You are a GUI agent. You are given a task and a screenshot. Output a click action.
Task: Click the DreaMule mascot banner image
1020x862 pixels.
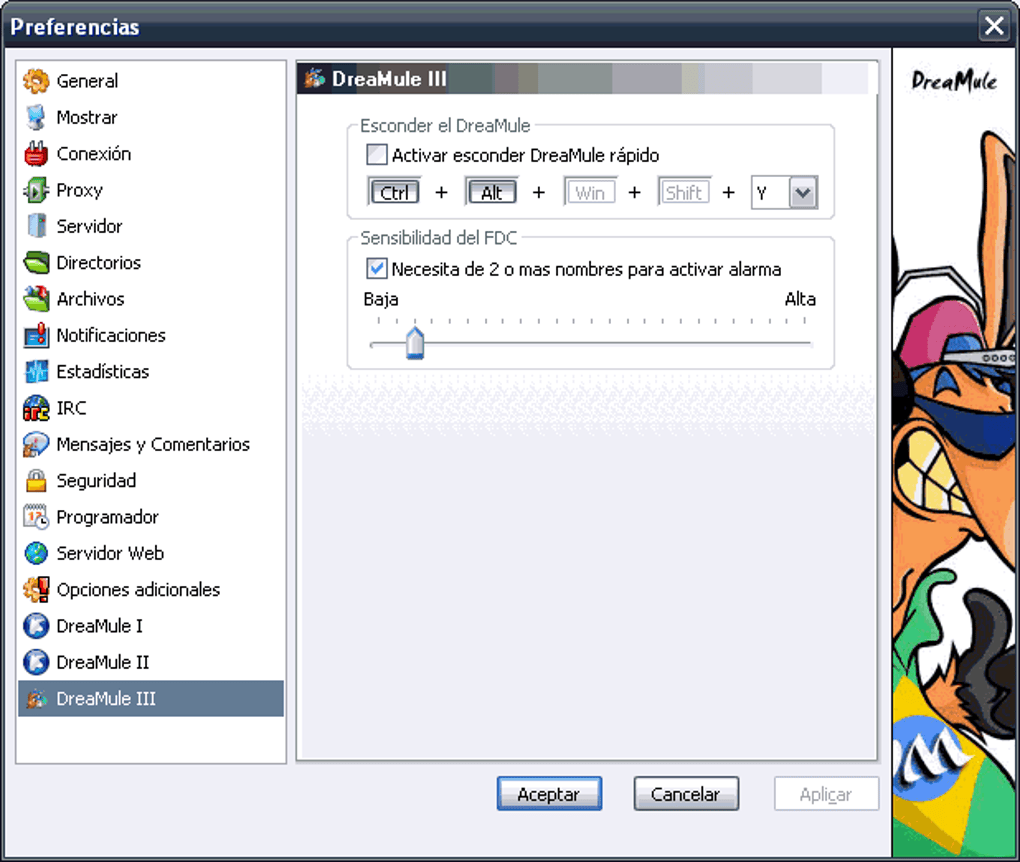[953, 452]
